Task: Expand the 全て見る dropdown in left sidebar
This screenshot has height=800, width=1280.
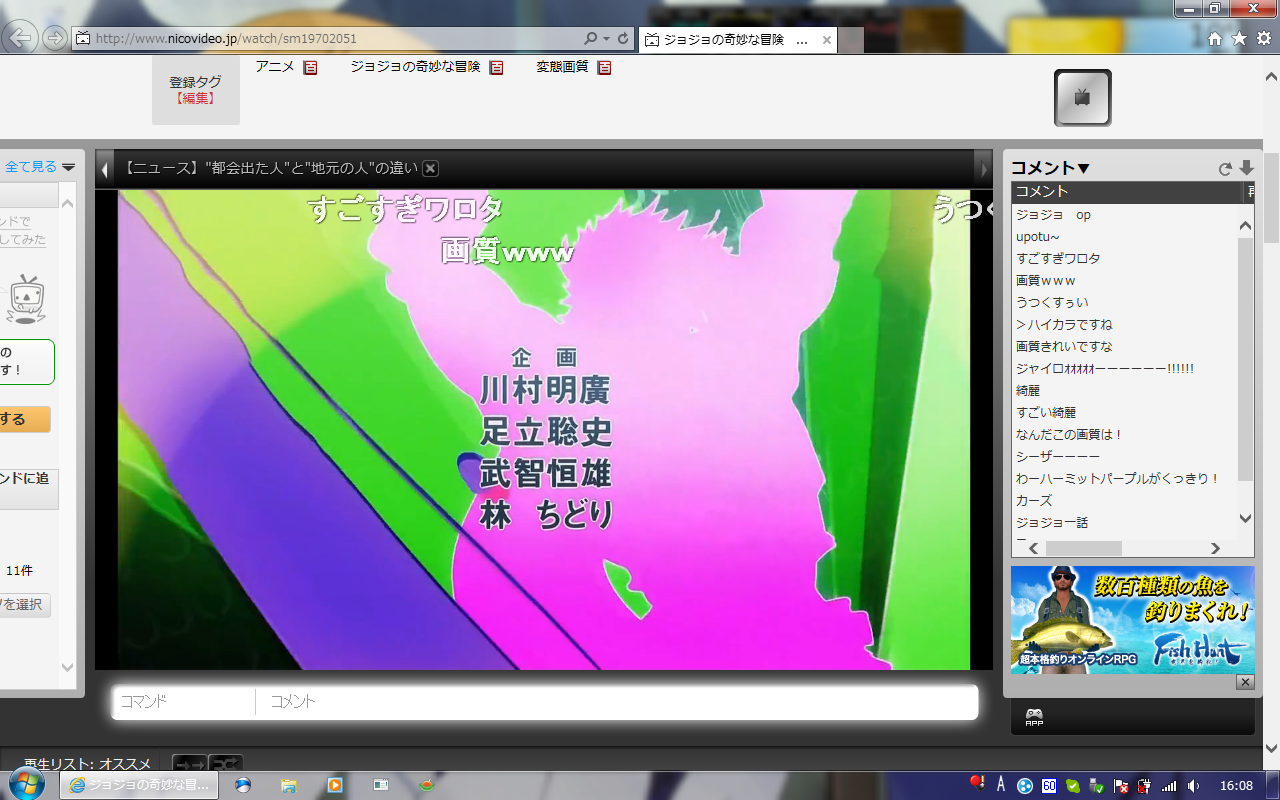Action: [x=68, y=167]
